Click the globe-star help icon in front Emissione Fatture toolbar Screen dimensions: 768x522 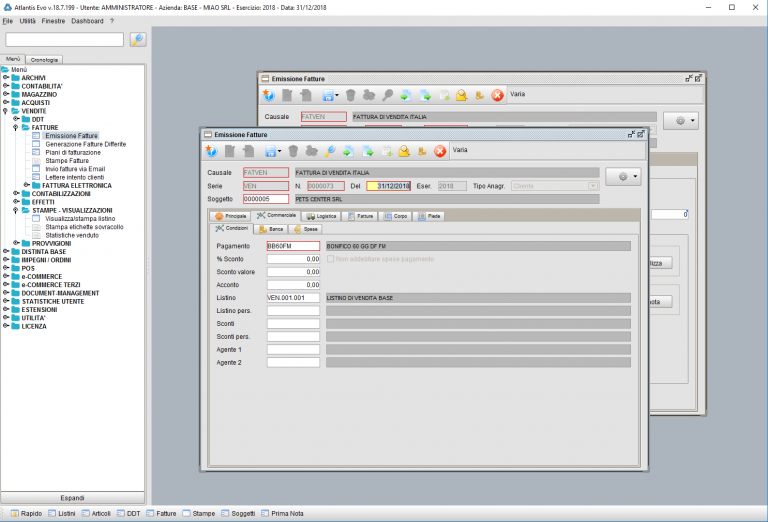tap(211, 151)
